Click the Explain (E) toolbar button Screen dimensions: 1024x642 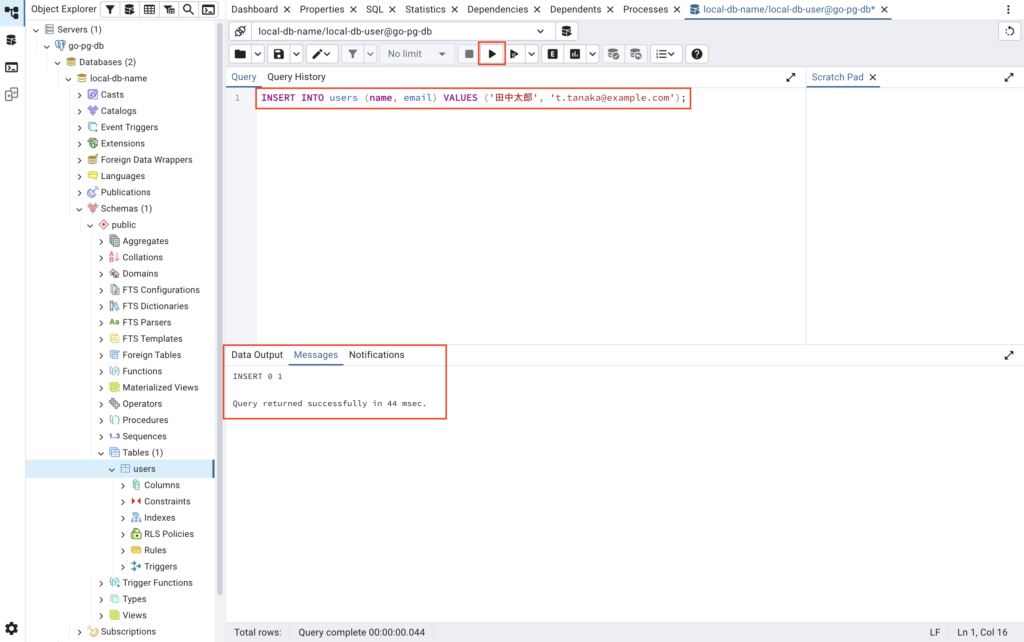552,54
